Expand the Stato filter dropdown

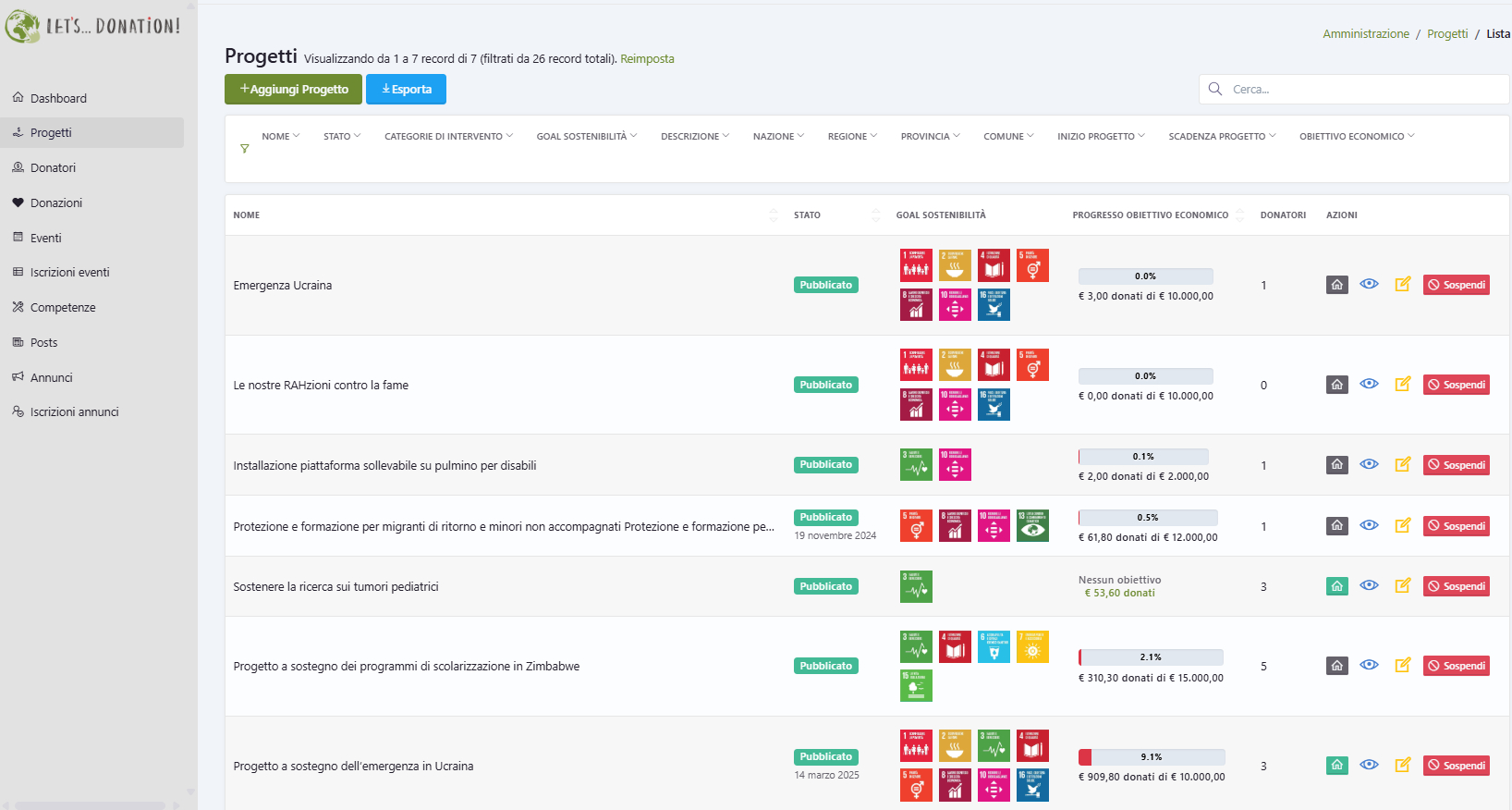click(341, 136)
